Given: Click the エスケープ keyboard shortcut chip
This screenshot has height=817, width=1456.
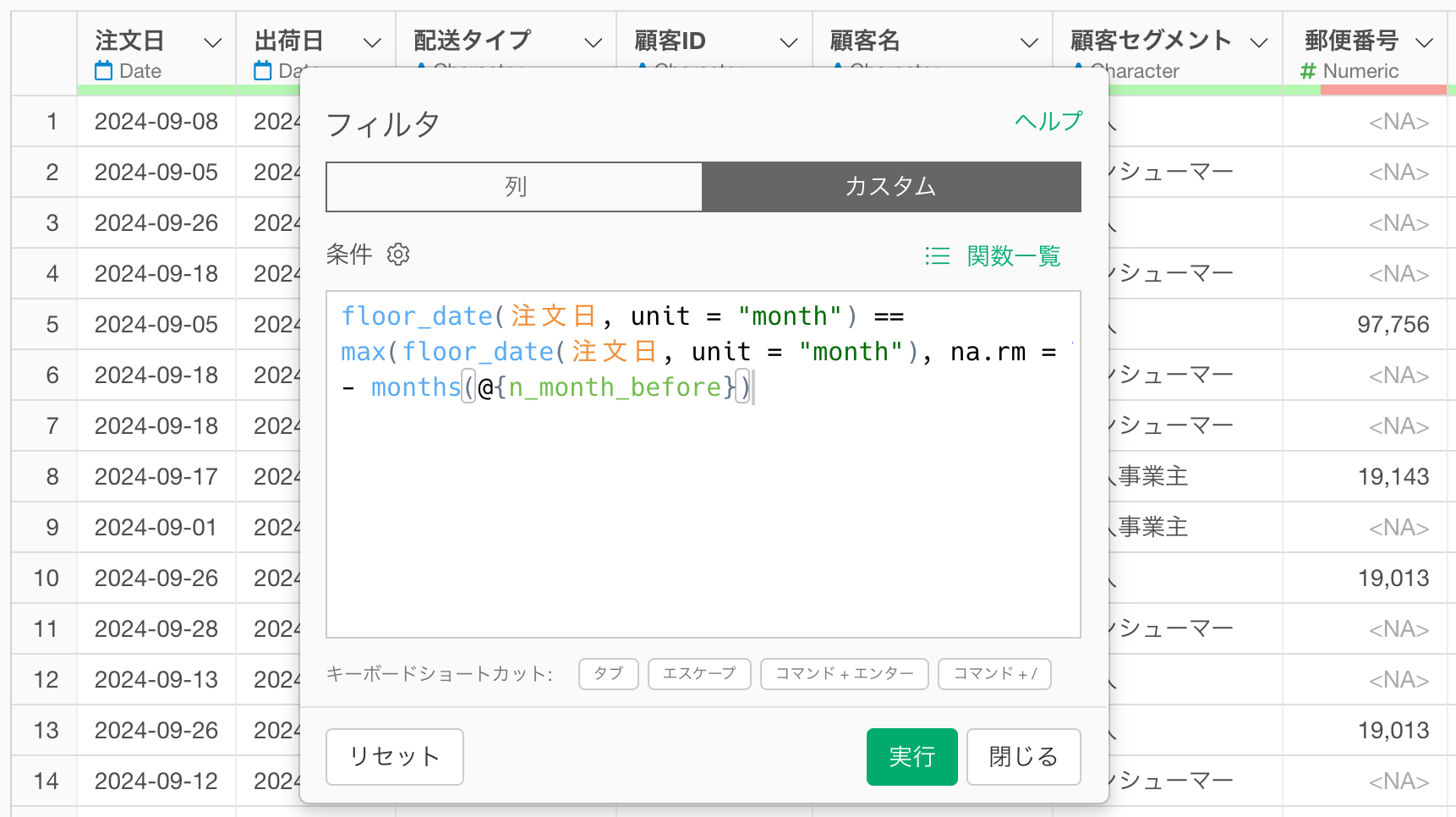Looking at the screenshot, I should coord(699,674).
